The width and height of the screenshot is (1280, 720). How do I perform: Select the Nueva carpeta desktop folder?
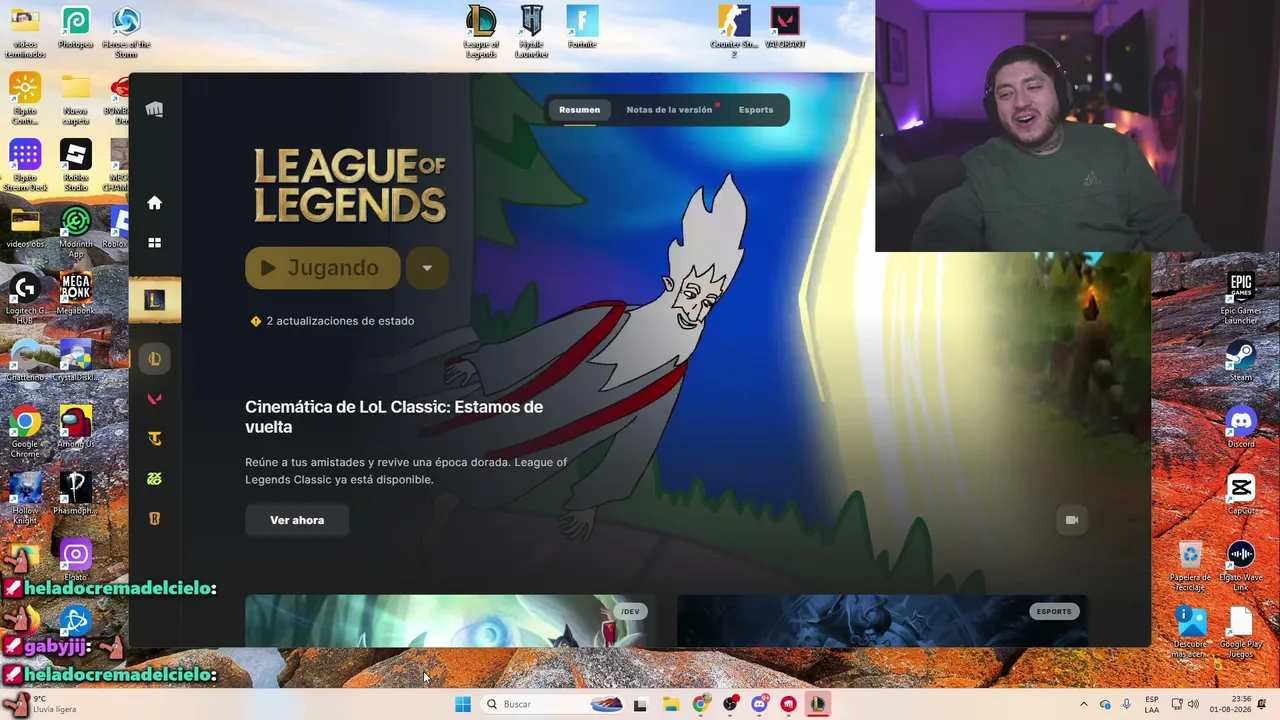75,98
